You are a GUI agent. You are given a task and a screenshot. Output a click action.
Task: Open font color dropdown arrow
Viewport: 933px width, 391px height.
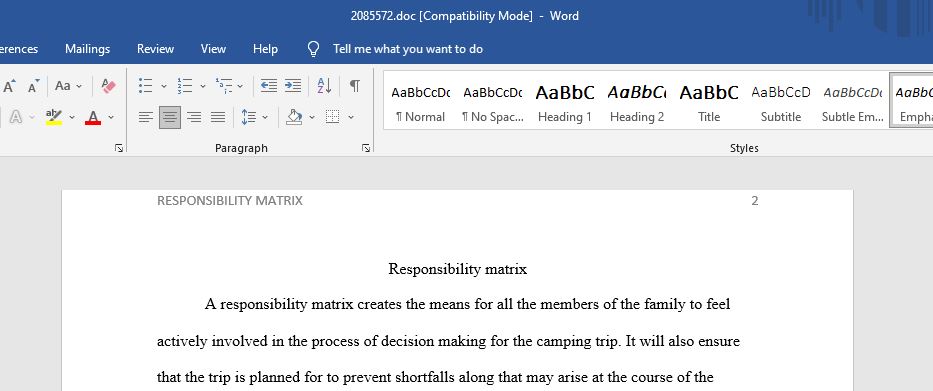[x=111, y=117]
